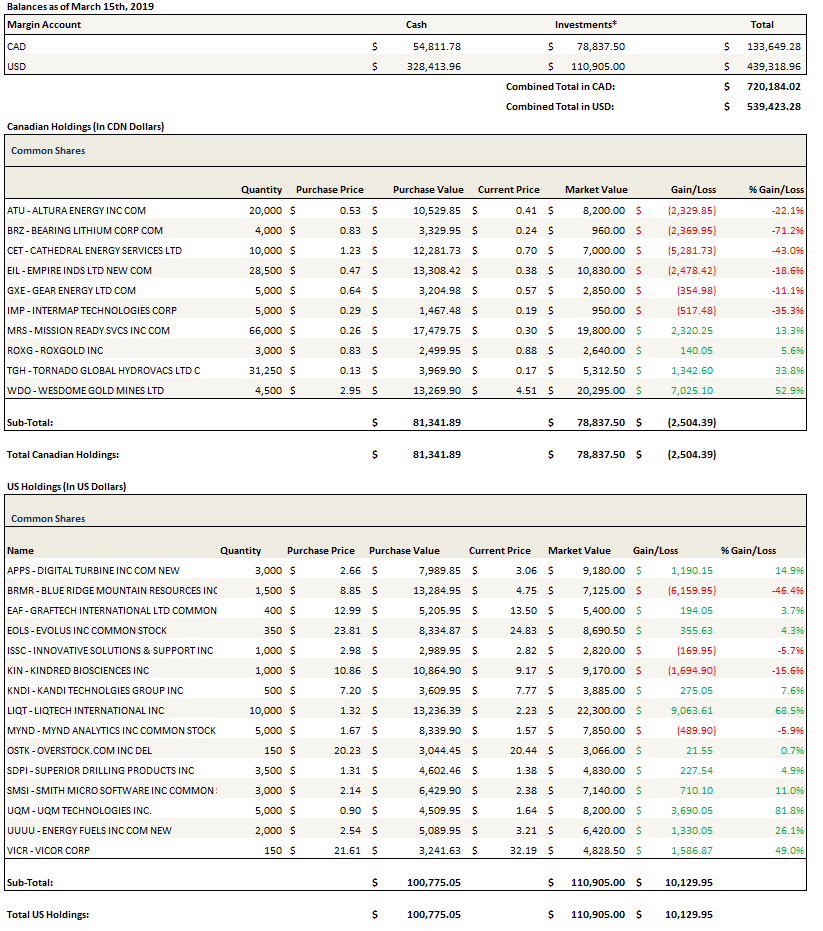Select the BRZ percent loss -71.2%

point(788,230)
